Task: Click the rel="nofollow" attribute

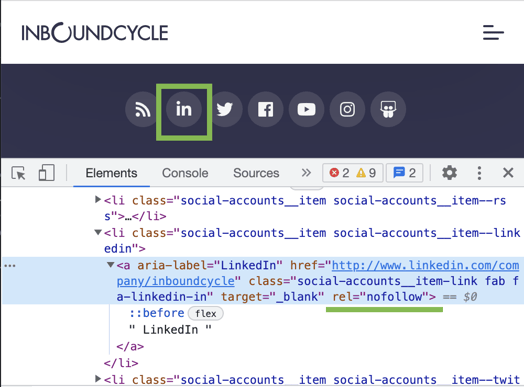Action: (x=381, y=296)
